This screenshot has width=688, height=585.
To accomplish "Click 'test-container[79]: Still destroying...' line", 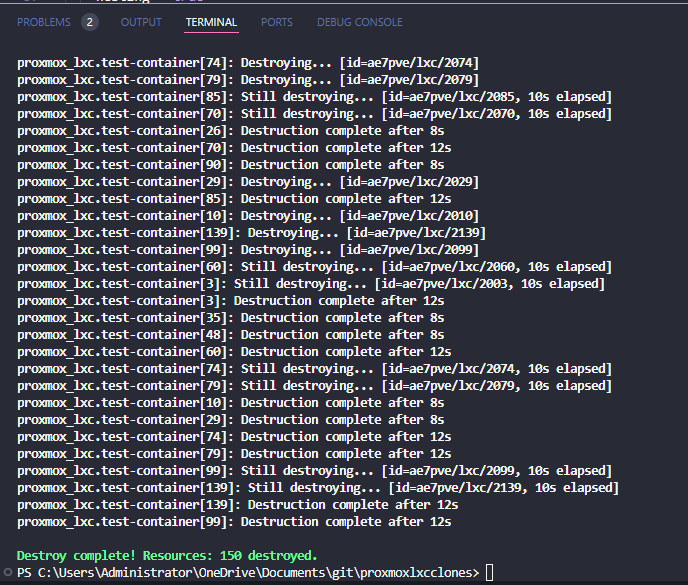I will click(x=314, y=386).
